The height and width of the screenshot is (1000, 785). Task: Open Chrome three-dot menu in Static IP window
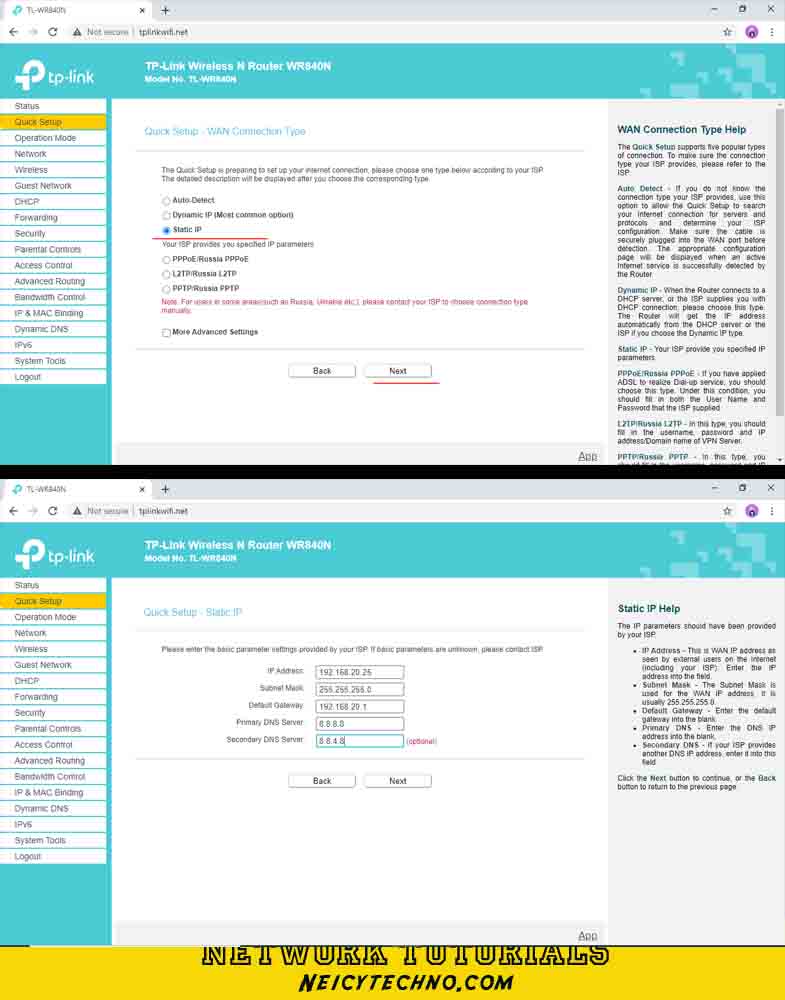(772, 511)
